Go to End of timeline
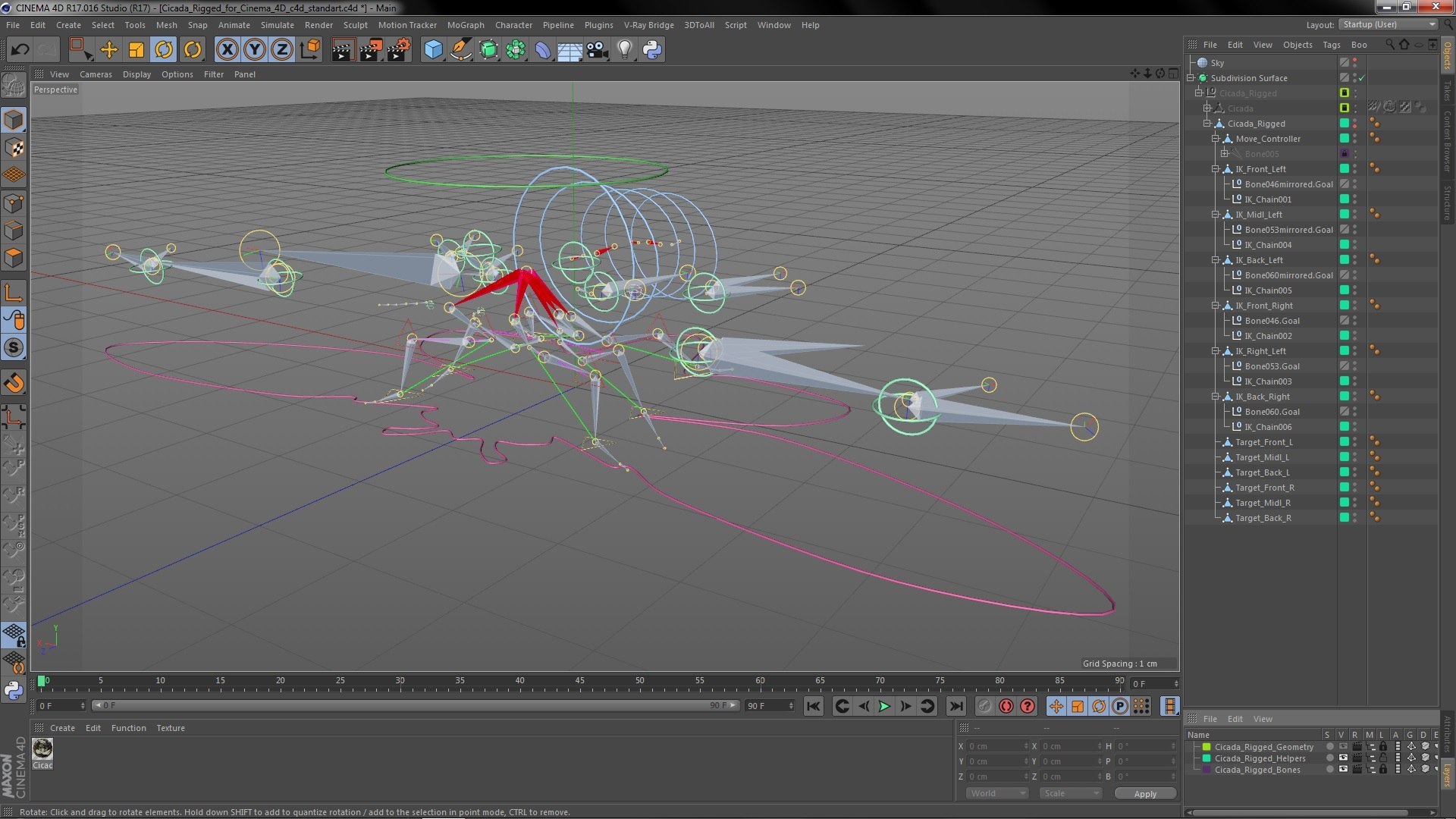 click(x=956, y=706)
